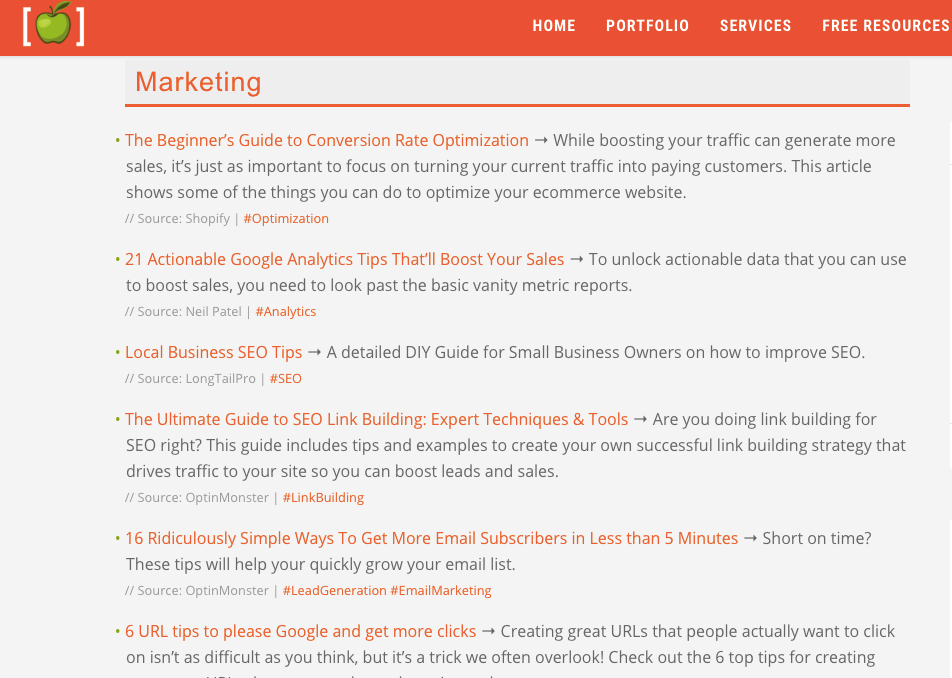Click 'Source: OptinMonster' beside the #LinkBuilding tag

coord(203,497)
